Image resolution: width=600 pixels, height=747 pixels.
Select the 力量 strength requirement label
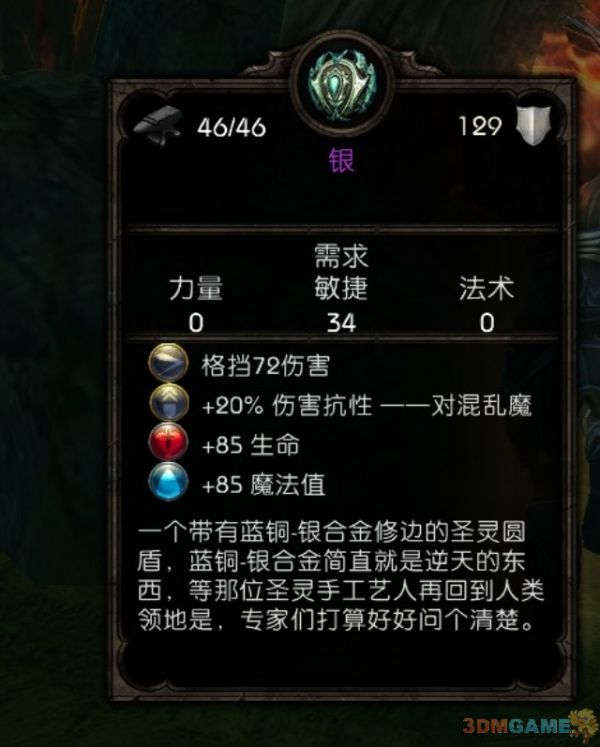[196, 288]
